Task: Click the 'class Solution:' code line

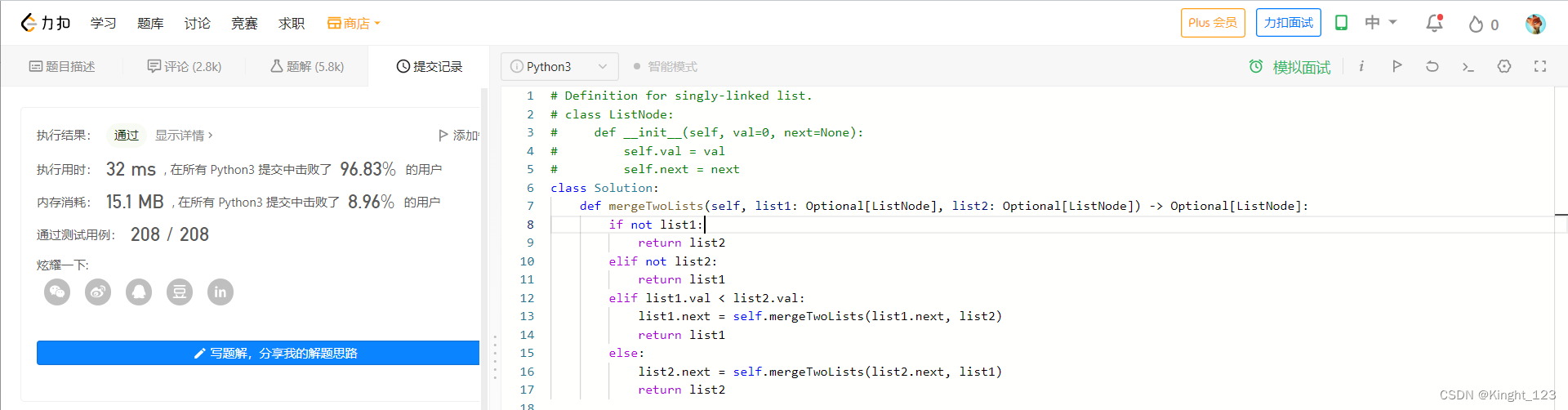Action: click(x=604, y=188)
